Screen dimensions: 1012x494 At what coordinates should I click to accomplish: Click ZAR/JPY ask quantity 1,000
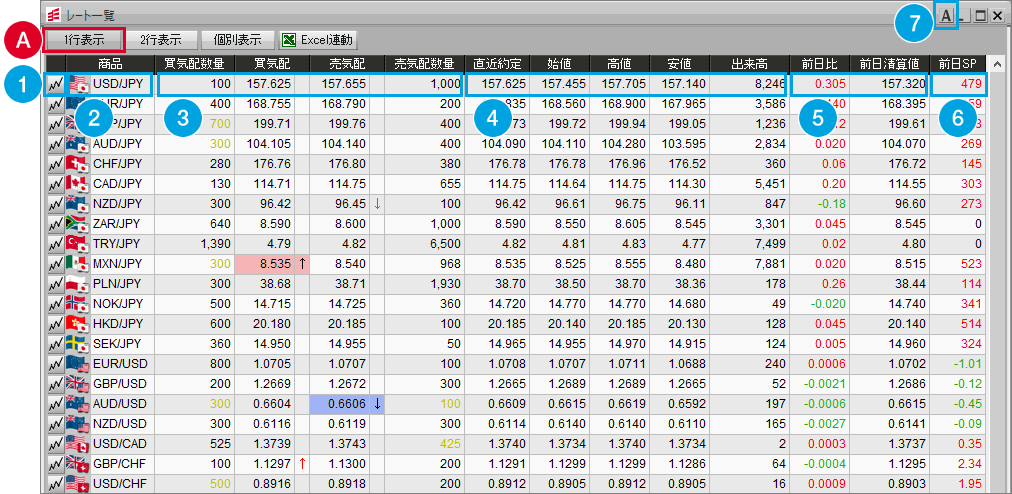pyautogui.click(x=446, y=224)
